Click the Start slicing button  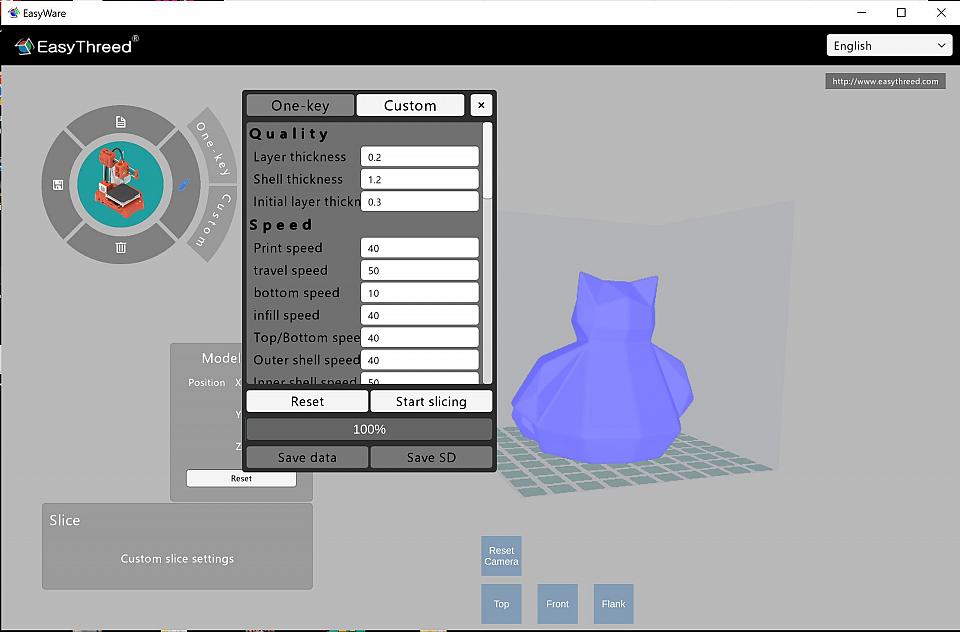click(431, 401)
